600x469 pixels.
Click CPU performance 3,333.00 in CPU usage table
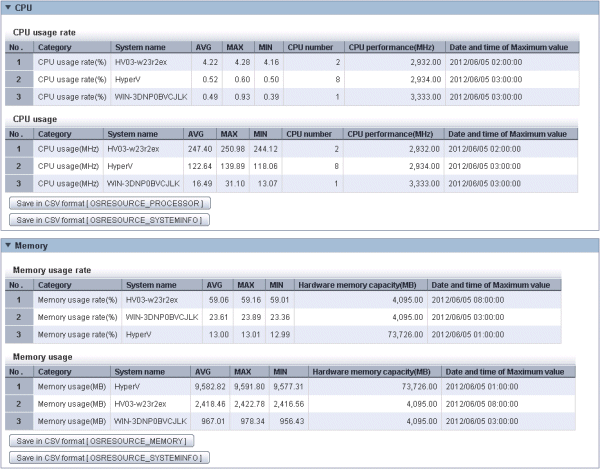click(424, 184)
